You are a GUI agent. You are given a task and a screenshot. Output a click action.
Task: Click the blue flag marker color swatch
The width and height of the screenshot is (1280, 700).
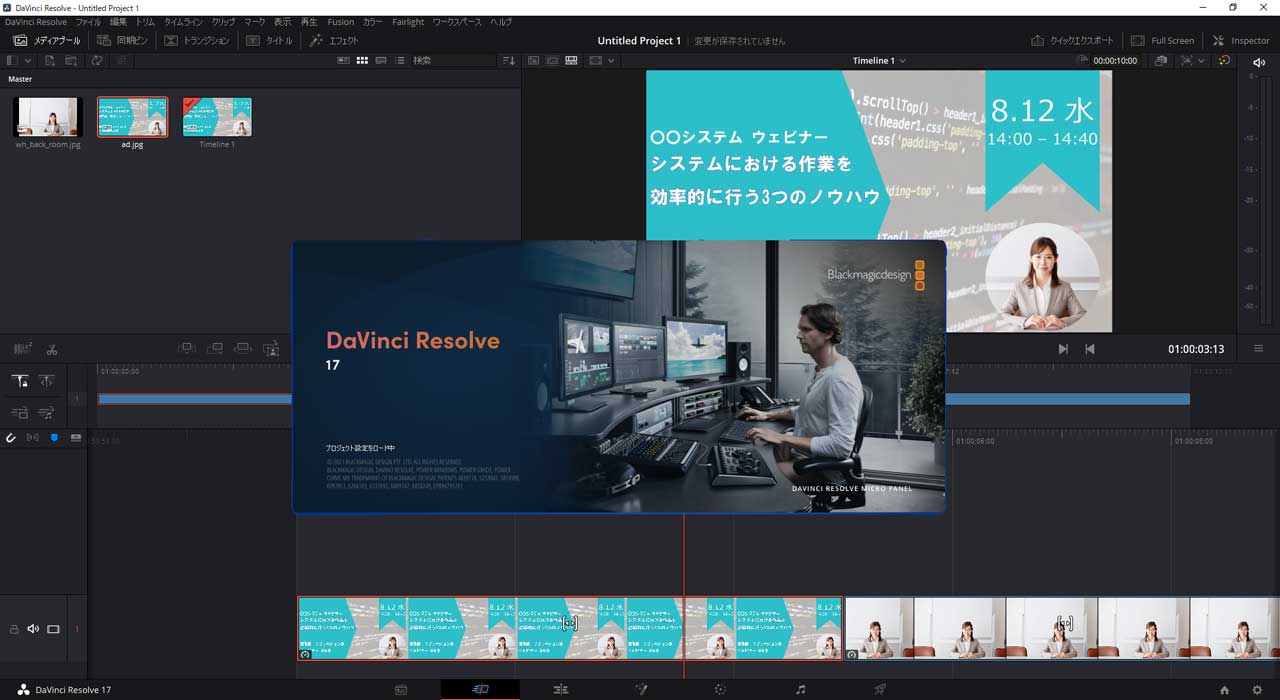[54, 437]
